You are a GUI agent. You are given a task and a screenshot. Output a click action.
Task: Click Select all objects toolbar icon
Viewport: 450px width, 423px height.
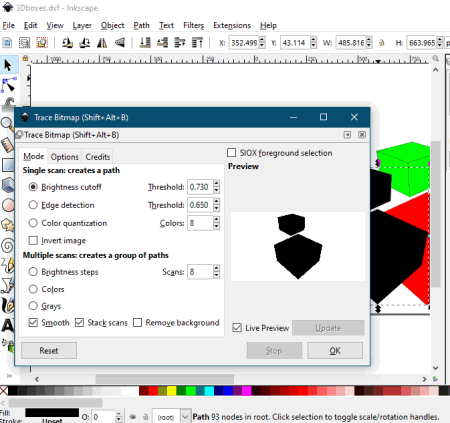pos(7,43)
